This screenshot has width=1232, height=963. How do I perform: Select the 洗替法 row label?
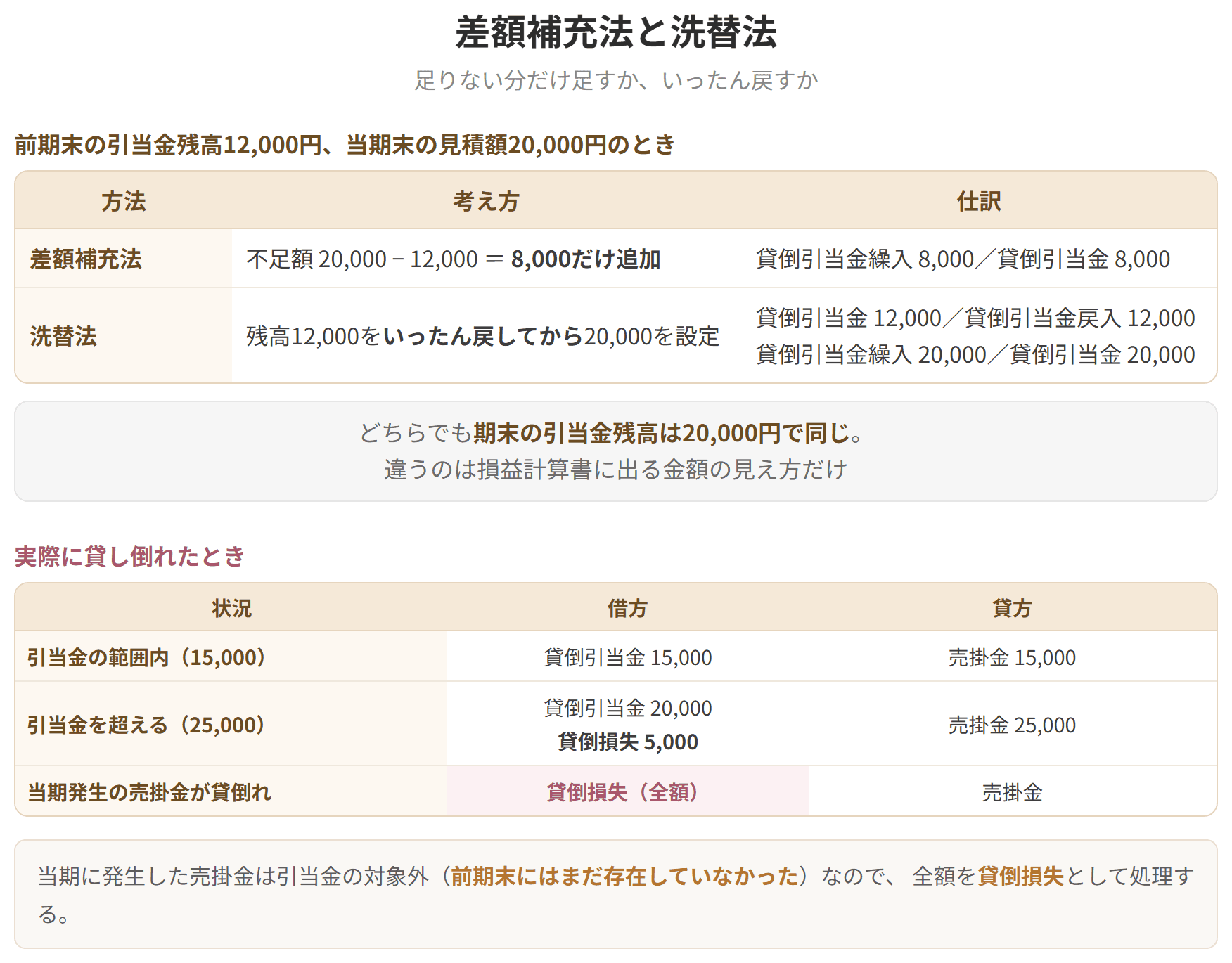click(63, 336)
